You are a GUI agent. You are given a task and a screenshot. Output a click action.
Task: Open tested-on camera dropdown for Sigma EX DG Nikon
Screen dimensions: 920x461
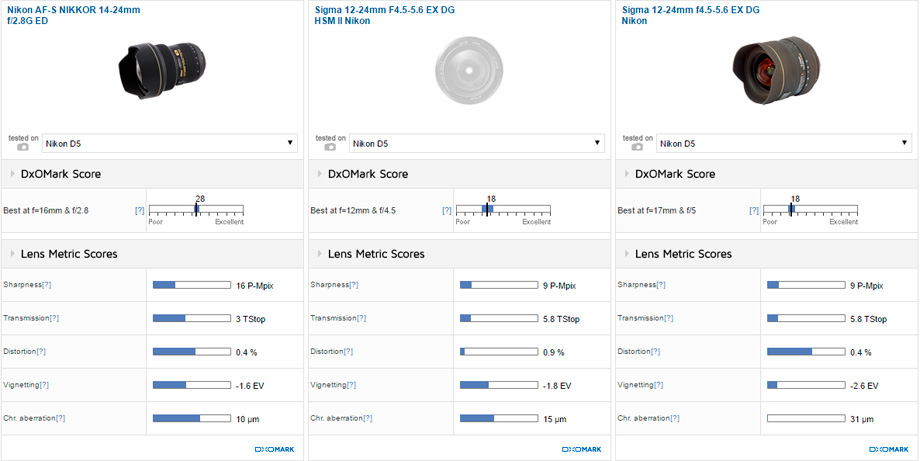784,143
